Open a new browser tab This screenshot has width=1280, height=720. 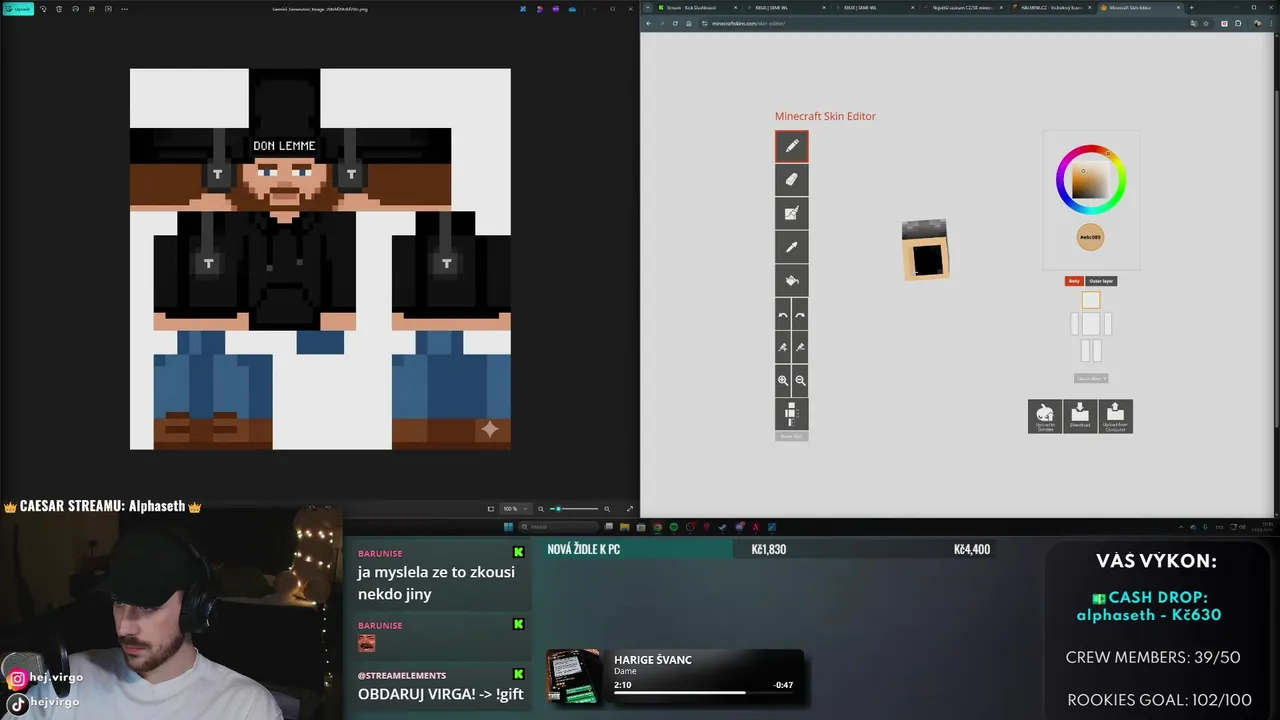point(1191,7)
